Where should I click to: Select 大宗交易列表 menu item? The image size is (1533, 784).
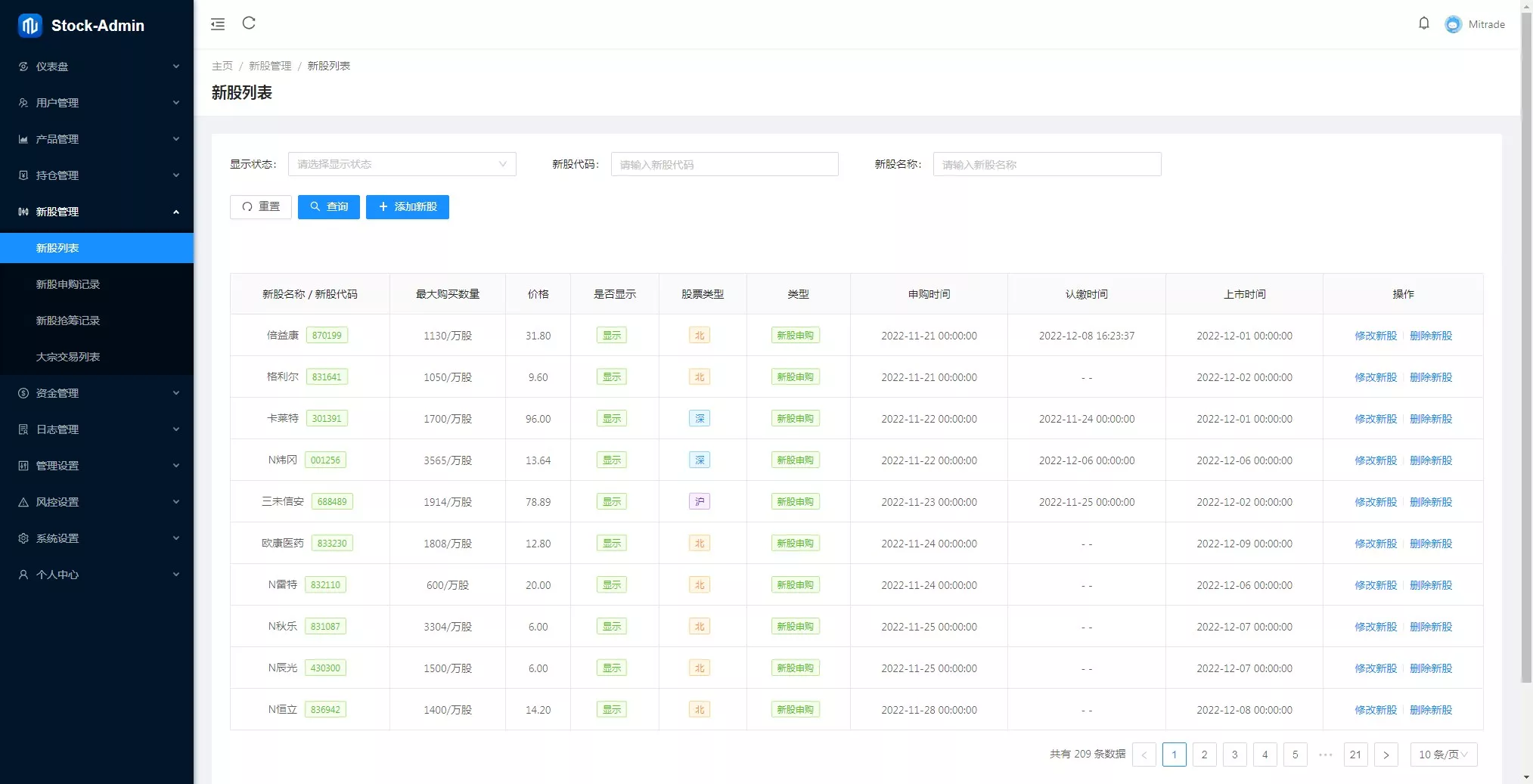tap(68, 357)
